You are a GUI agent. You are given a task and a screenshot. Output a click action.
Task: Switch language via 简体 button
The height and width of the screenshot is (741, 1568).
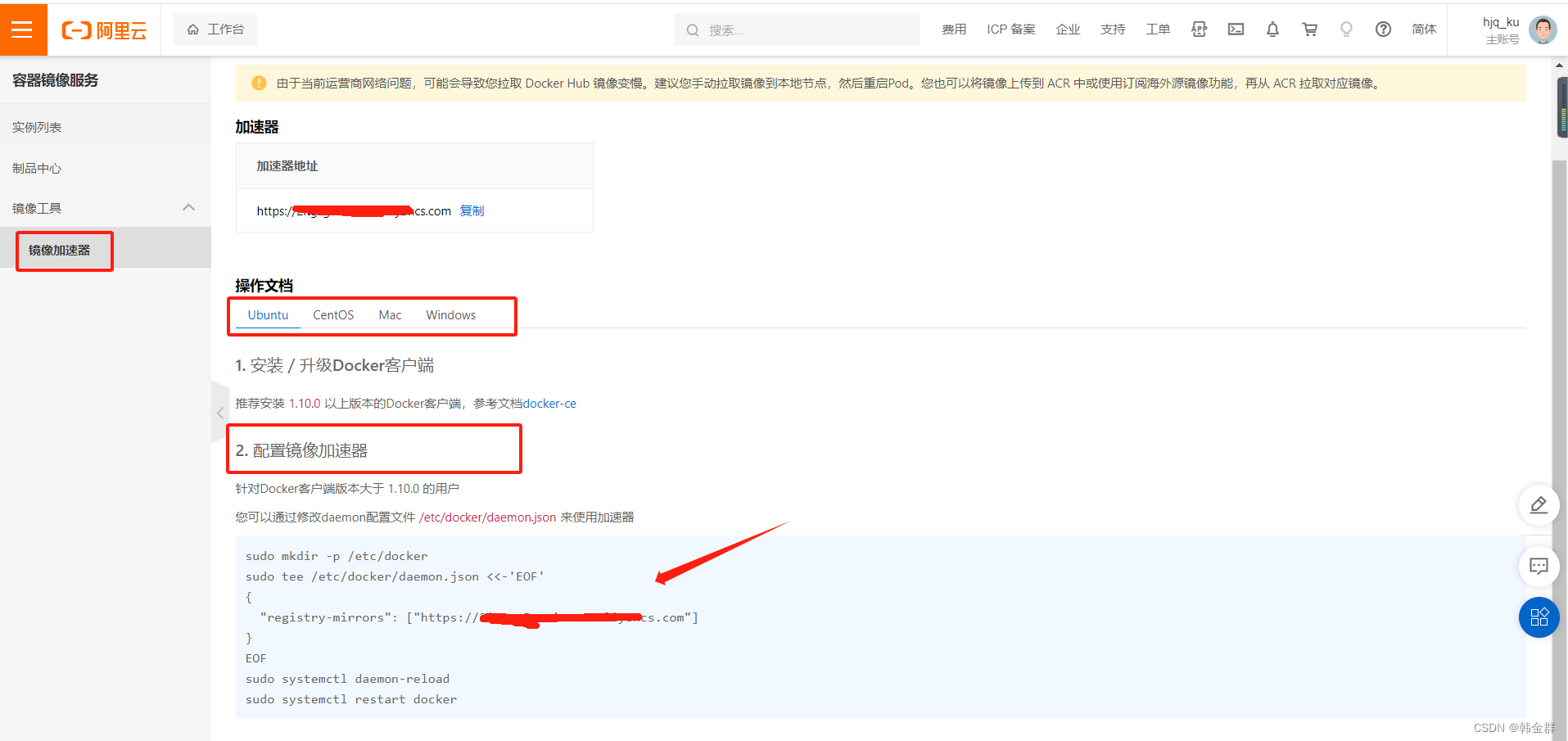(1424, 29)
